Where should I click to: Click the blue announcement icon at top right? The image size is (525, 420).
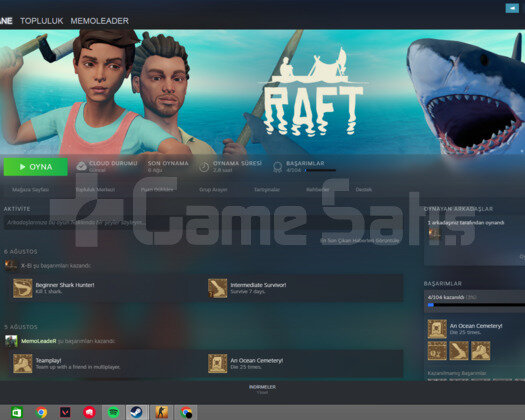(512, 8)
